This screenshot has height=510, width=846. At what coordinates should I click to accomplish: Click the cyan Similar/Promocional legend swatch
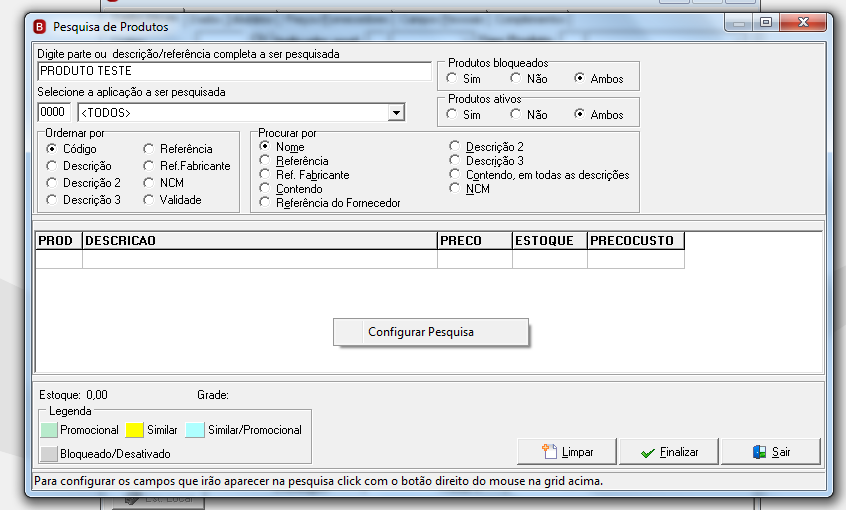(x=195, y=430)
